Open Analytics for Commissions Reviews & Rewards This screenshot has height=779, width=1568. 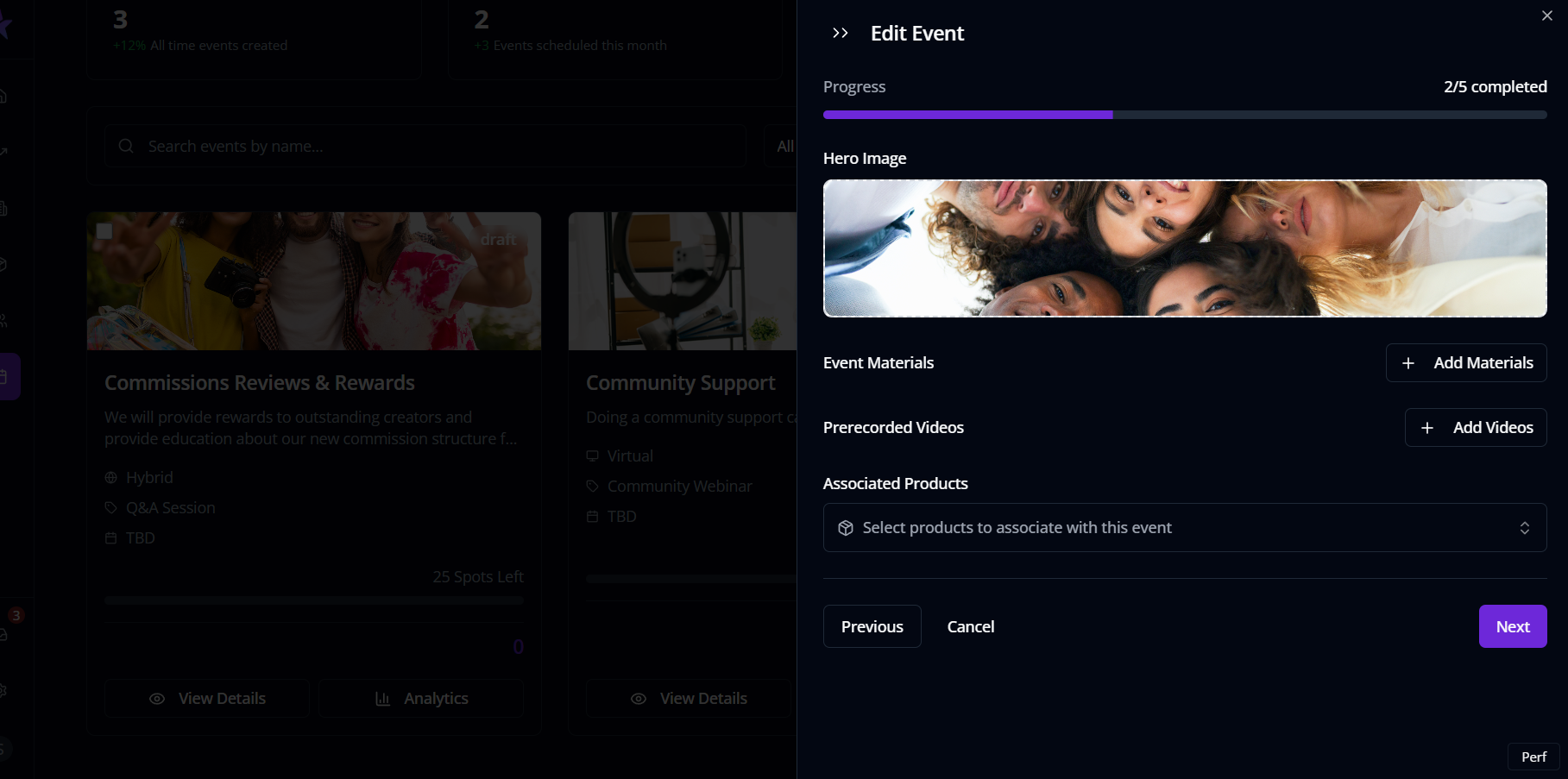point(421,699)
